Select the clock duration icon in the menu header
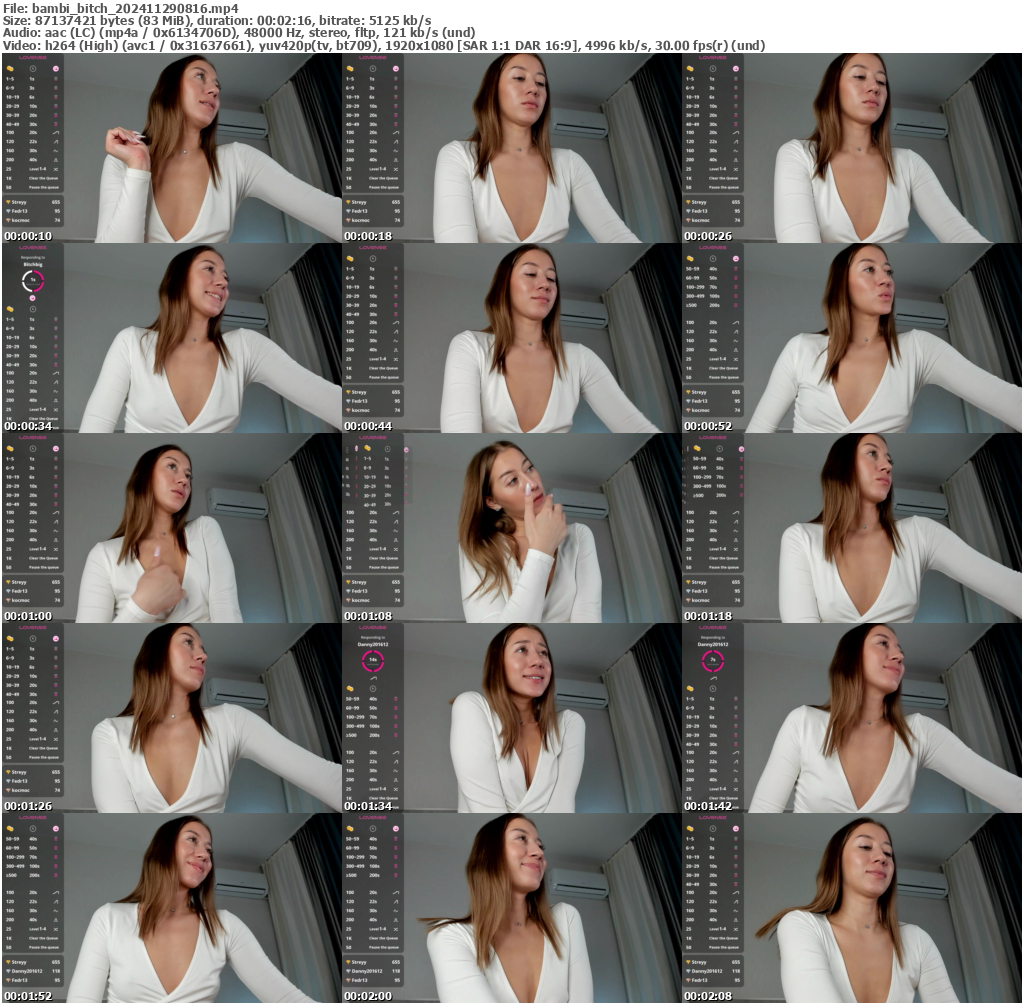This screenshot has width=1024, height=1003. point(31,68)
